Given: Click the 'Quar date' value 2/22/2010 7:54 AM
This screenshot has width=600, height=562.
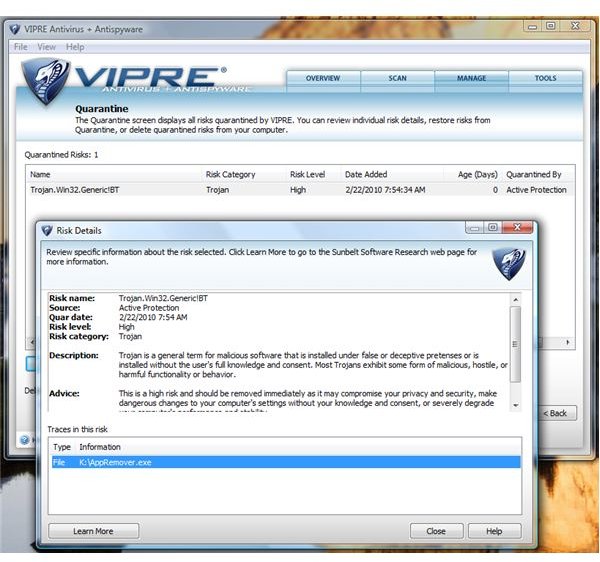Looking at the screenshot, I should click(x=153, y=317).
